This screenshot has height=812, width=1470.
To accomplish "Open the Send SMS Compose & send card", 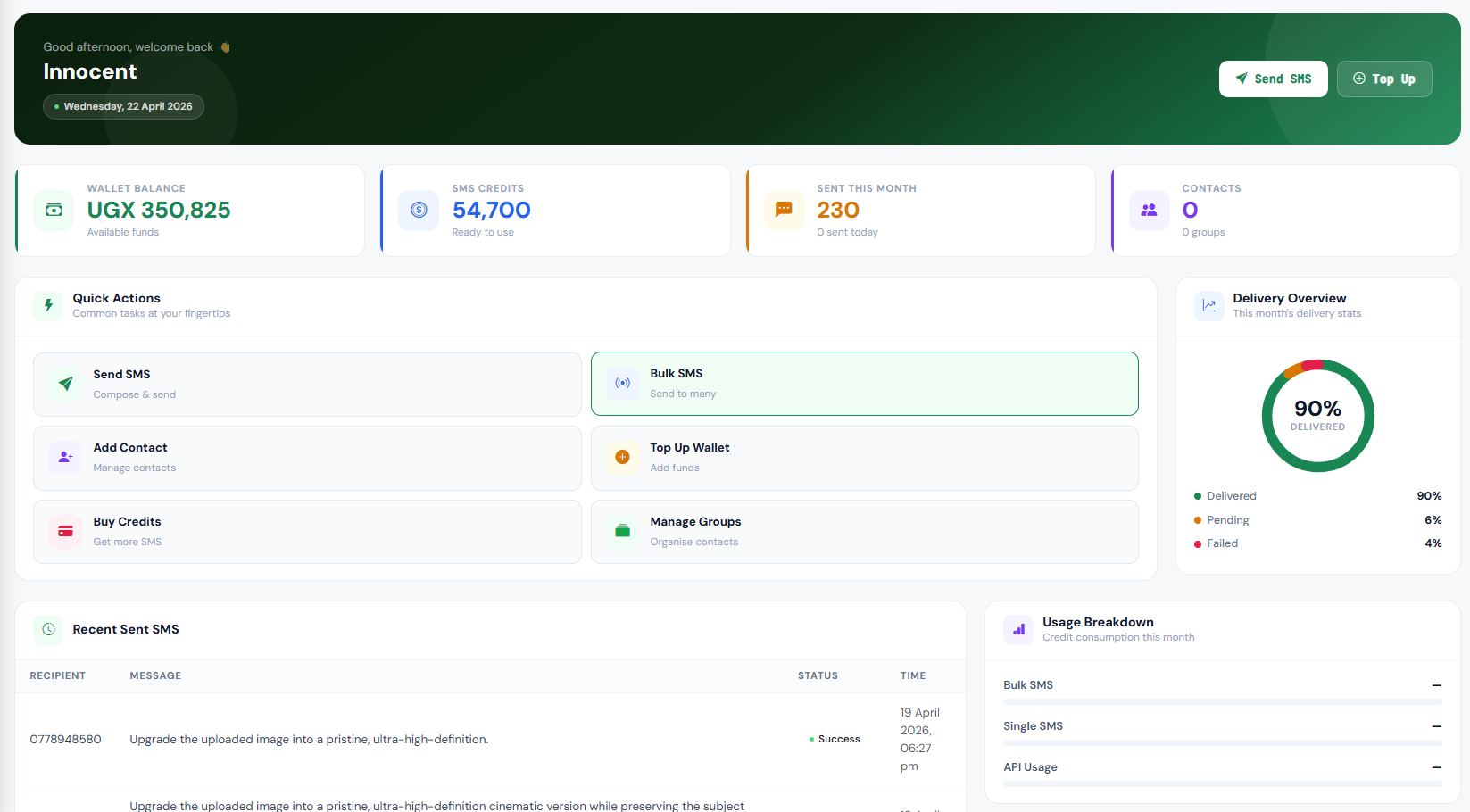I will coord(307,385).
